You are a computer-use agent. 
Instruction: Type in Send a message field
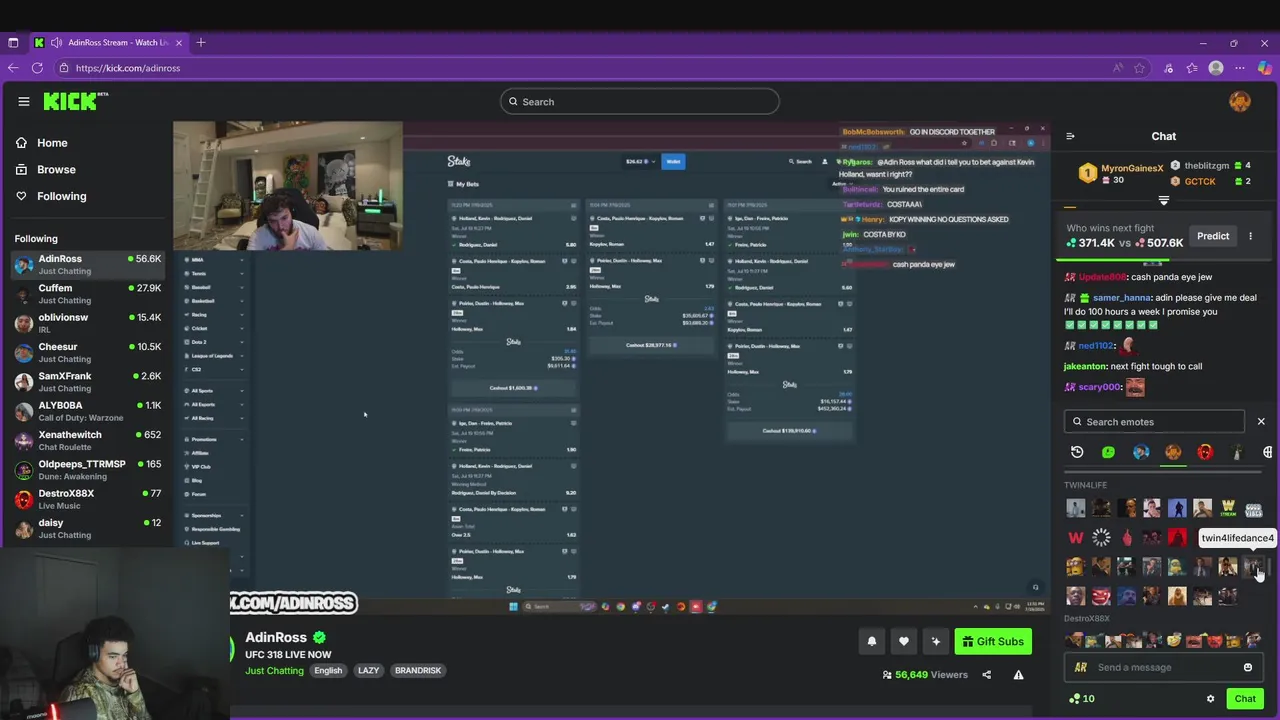tap(1164, 667)
